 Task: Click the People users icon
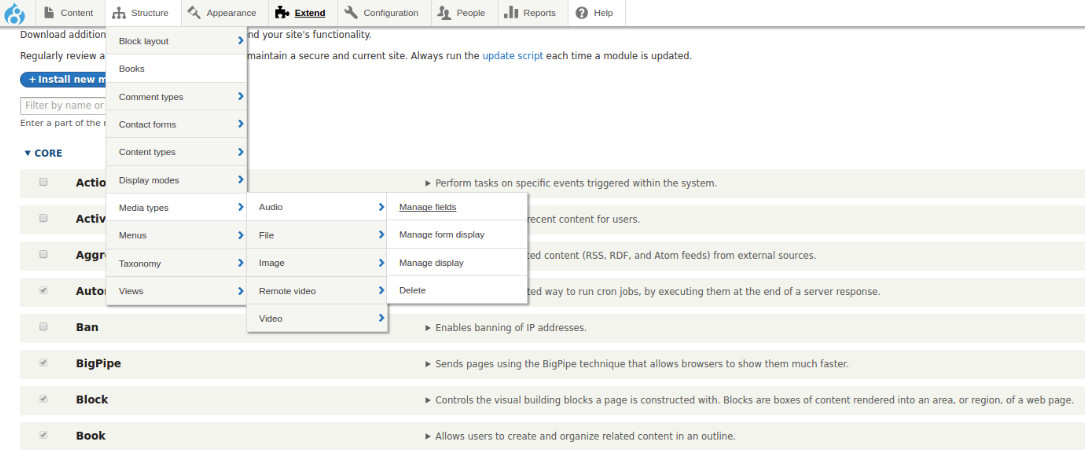(444, 12)
